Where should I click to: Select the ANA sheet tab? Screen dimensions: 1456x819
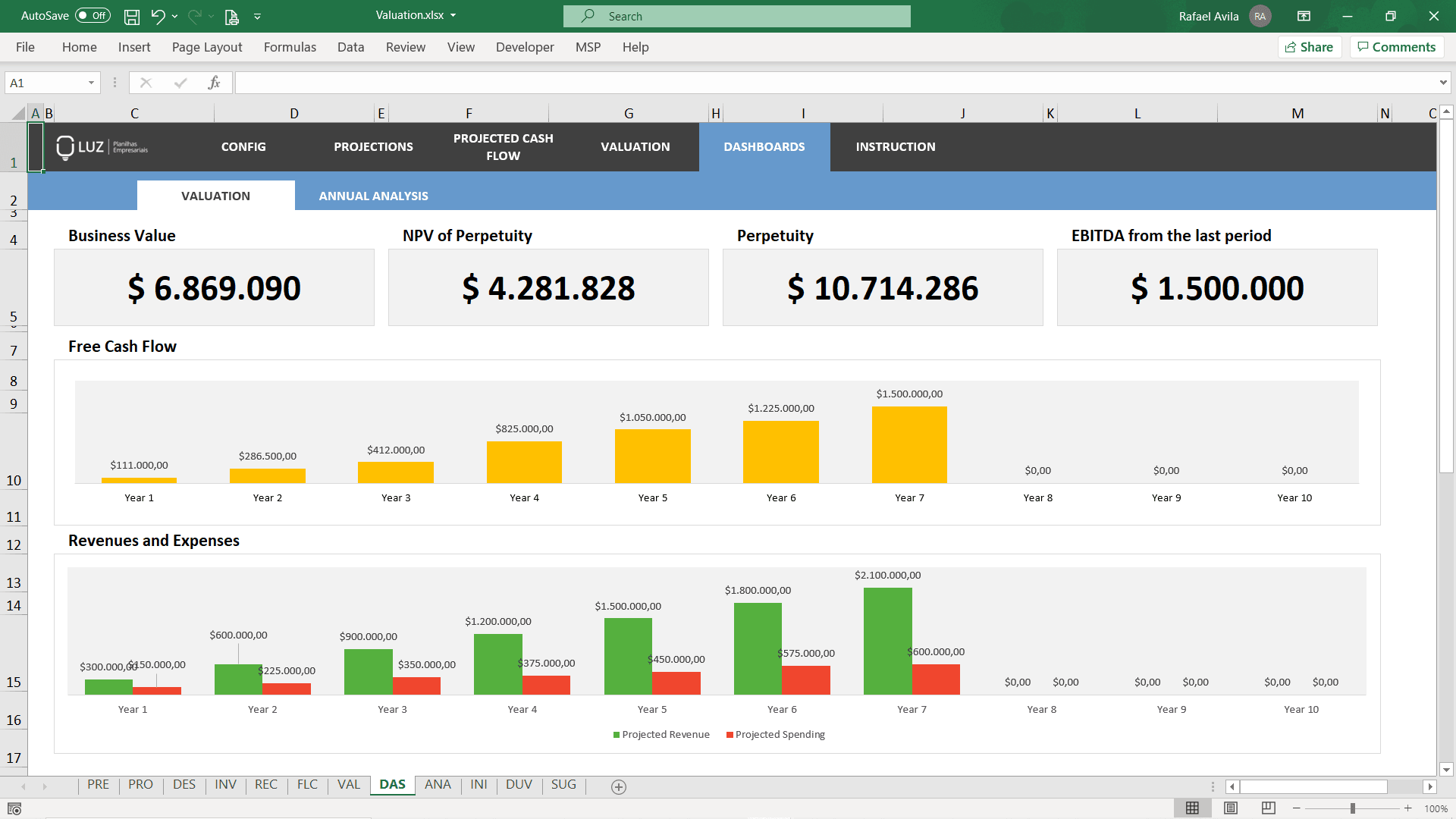[438, 784]
